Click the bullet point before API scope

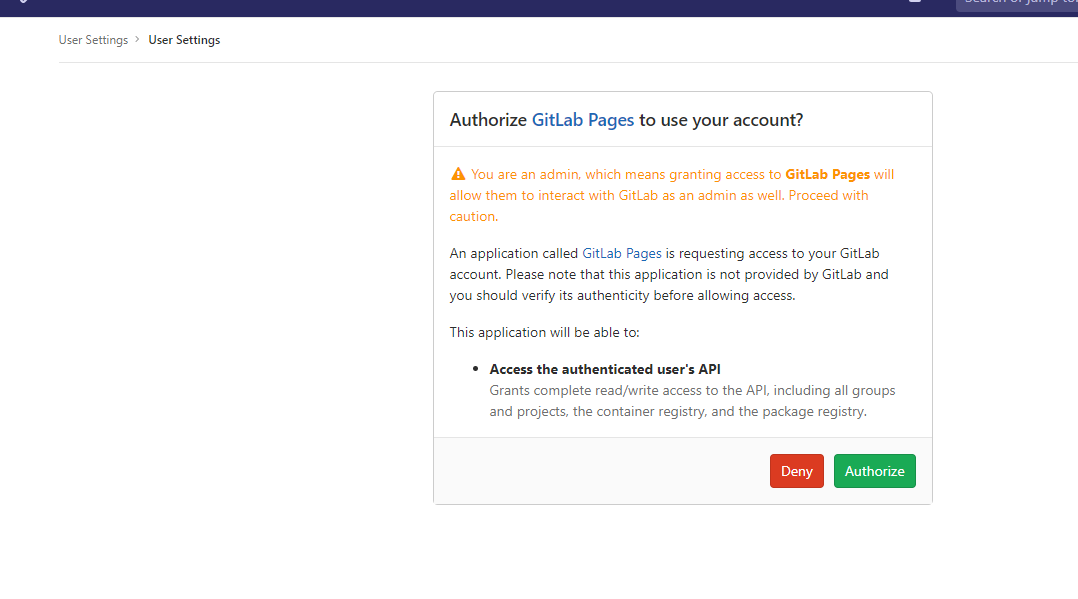point(475,369)
